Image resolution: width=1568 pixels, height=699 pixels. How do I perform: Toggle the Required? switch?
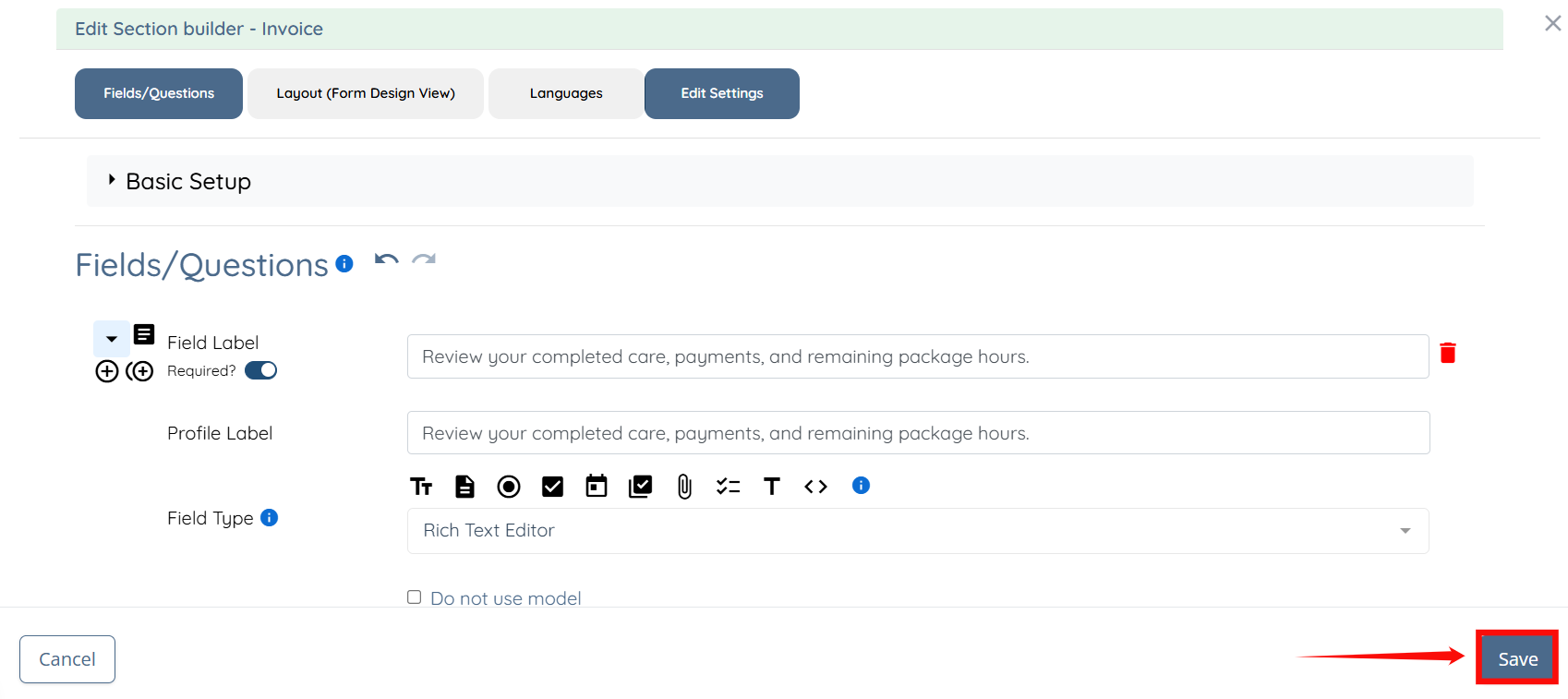point(260,370)
